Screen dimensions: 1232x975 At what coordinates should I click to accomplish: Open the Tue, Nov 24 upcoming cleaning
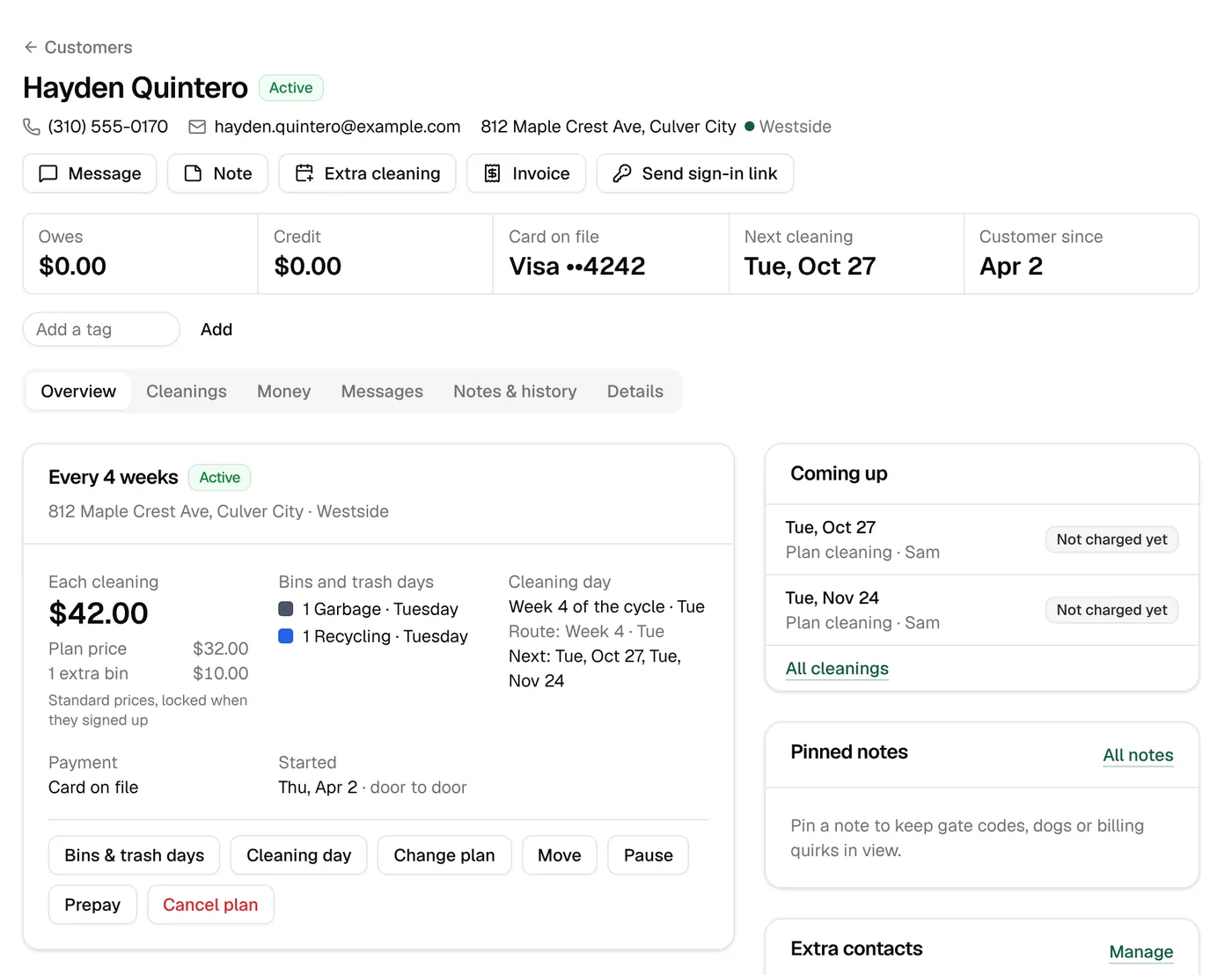pyautogui.click(x=982, y=610)
